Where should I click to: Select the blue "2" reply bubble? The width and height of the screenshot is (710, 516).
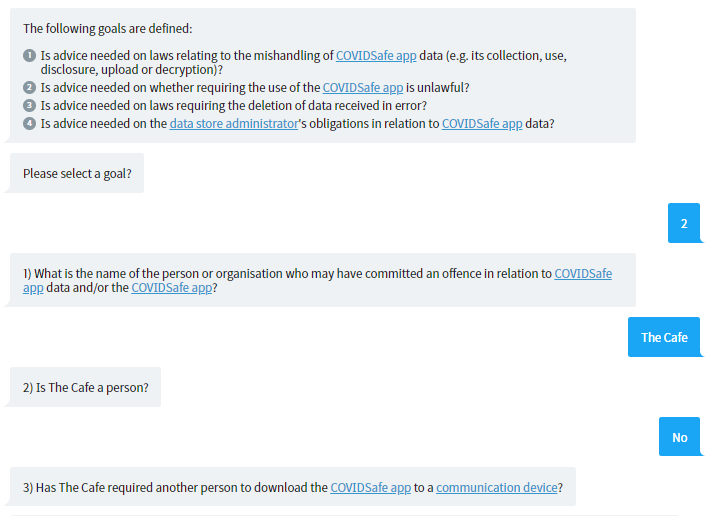pyautogui.click(x=684, y=223)
